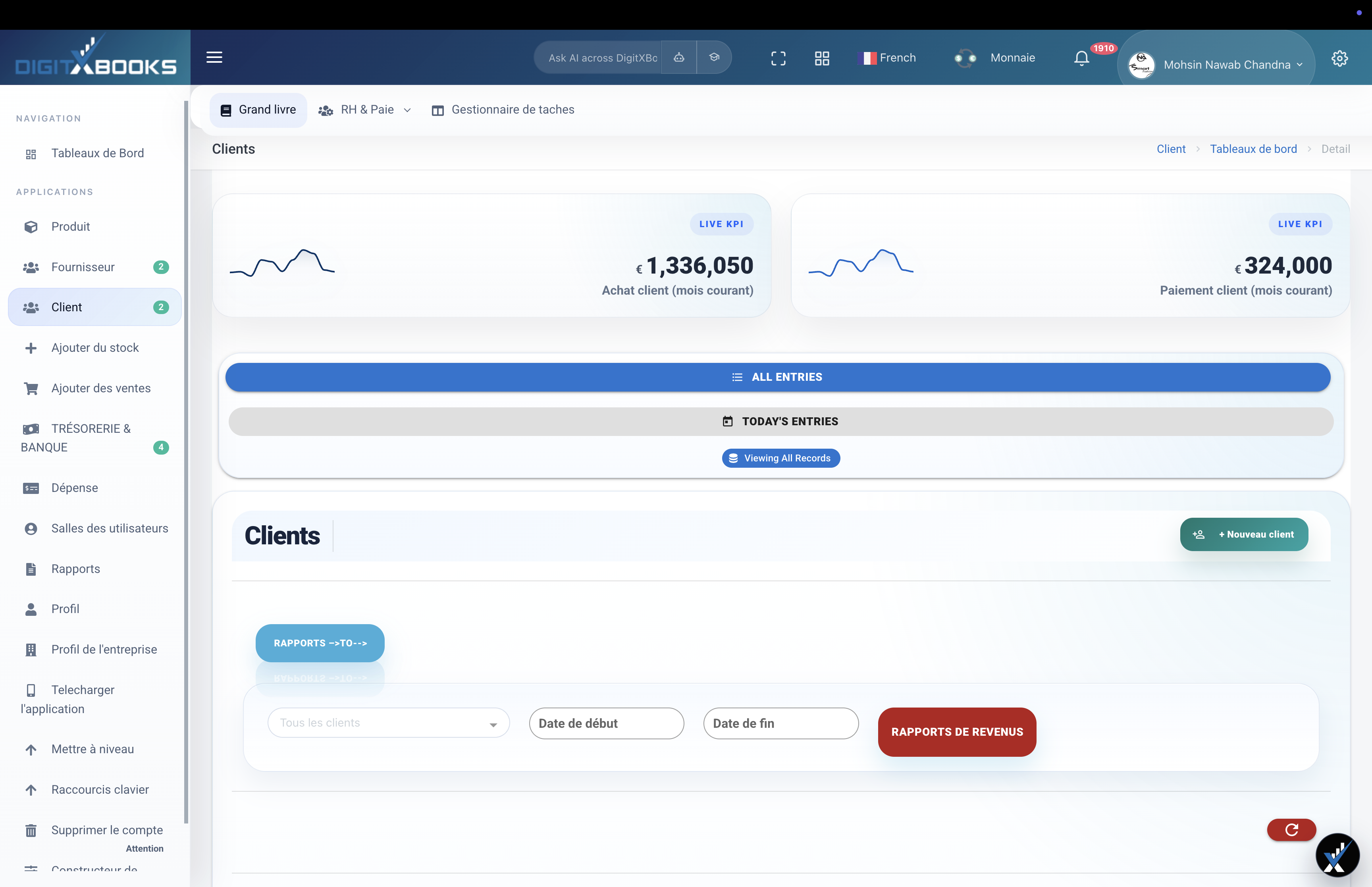Open Gestionnaire de taches tab
This screenshot has width=1372, height=887.
(x=503, y=110)
